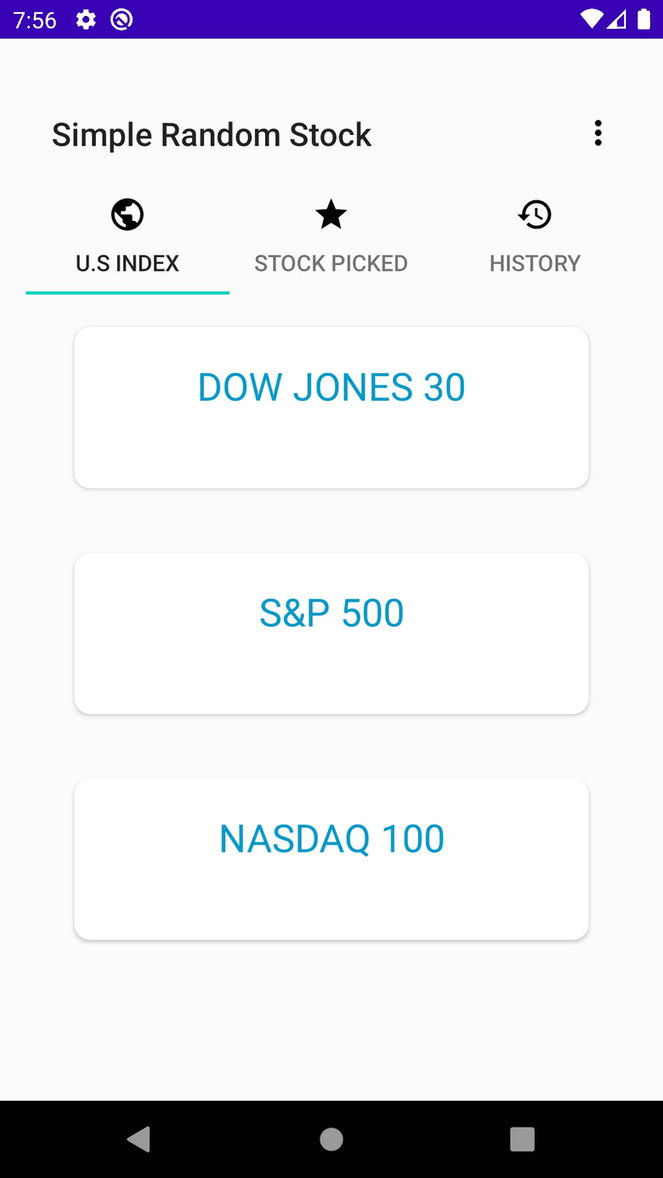Tap the settings gear in the status bar
This screenshot has height=1178, width=663.
(x=86, y=19)
